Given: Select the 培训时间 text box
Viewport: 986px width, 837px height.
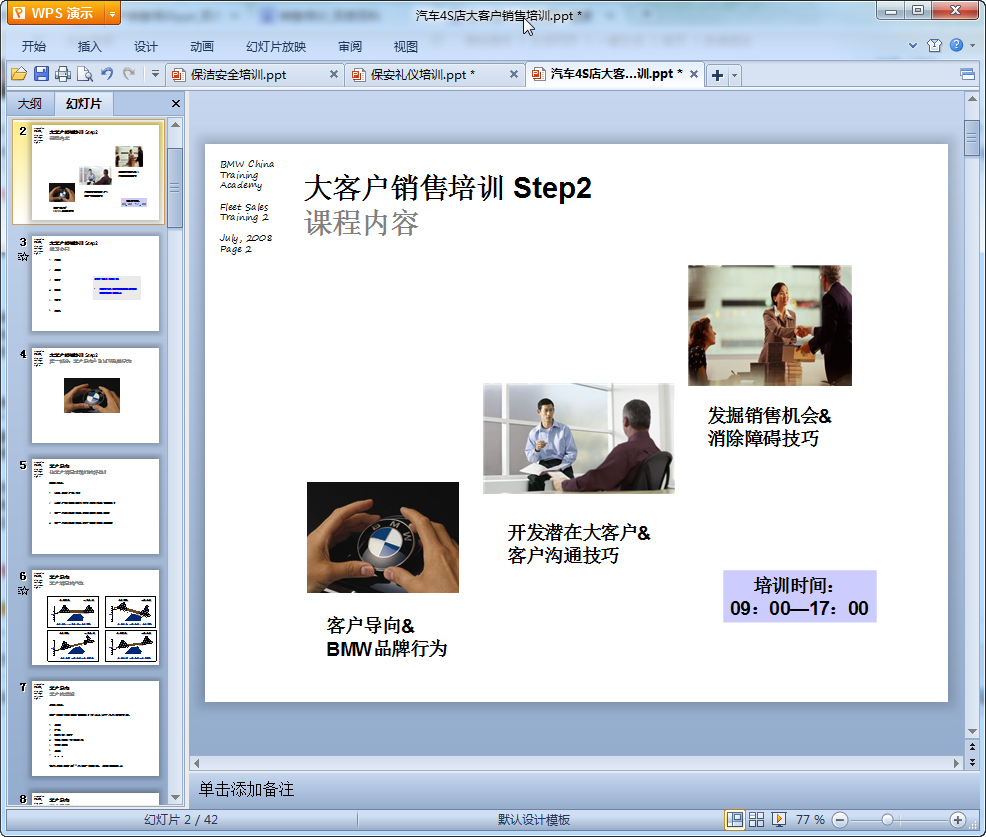Looking at the screenshot, I should (x=799, y=596).
